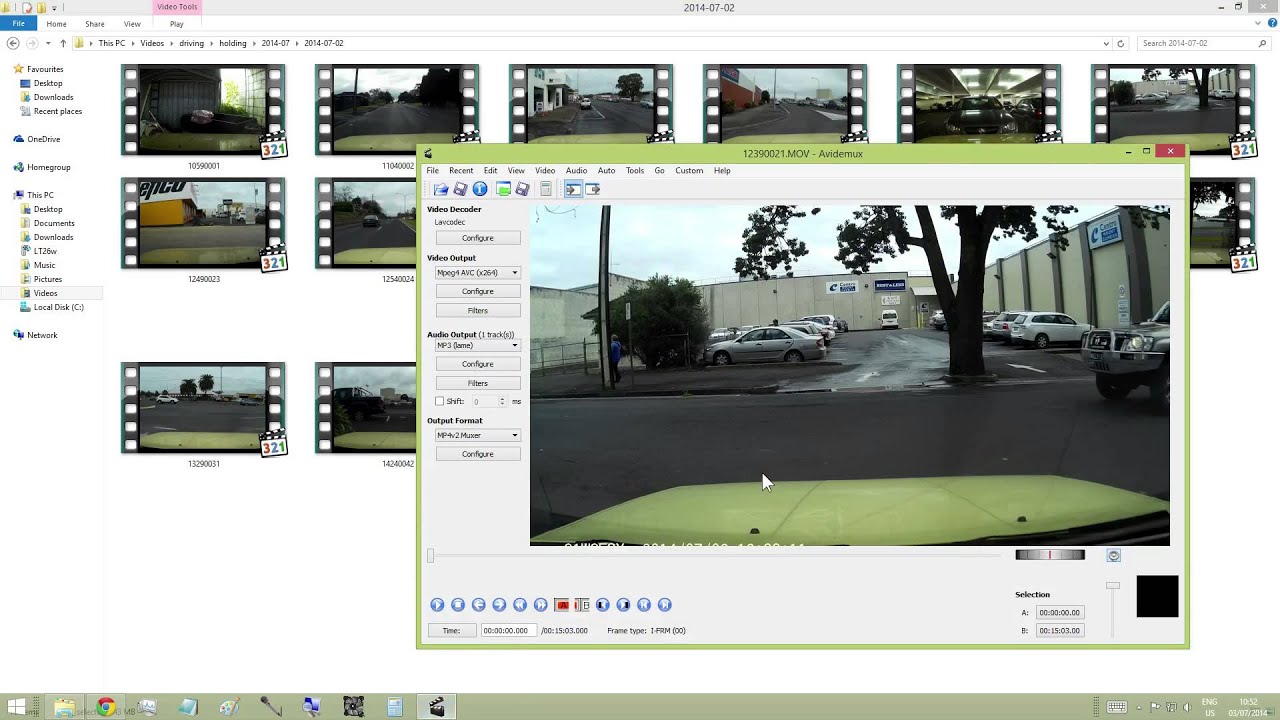Open Filters under Audio Output
Viewport: 1280px width, 720px height.
(478, 383)
